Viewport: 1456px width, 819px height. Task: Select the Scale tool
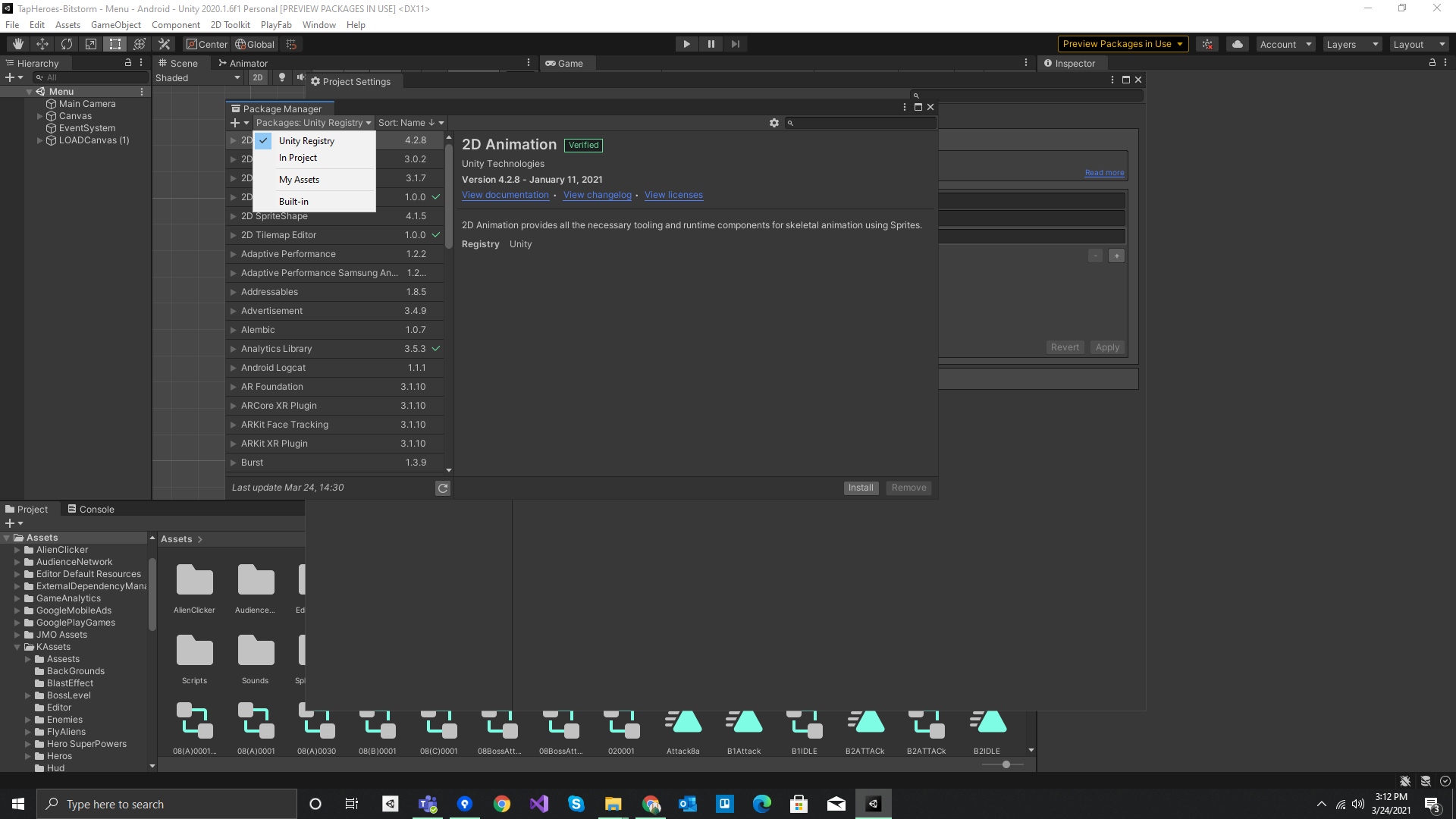point(91,44)
